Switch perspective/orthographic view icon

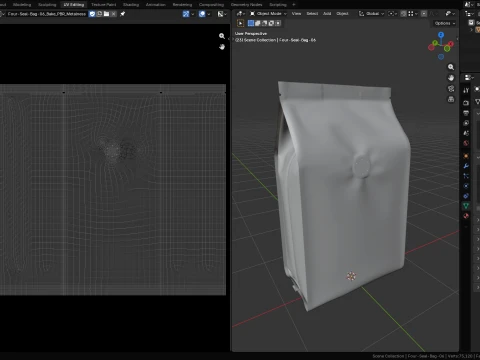451,99
